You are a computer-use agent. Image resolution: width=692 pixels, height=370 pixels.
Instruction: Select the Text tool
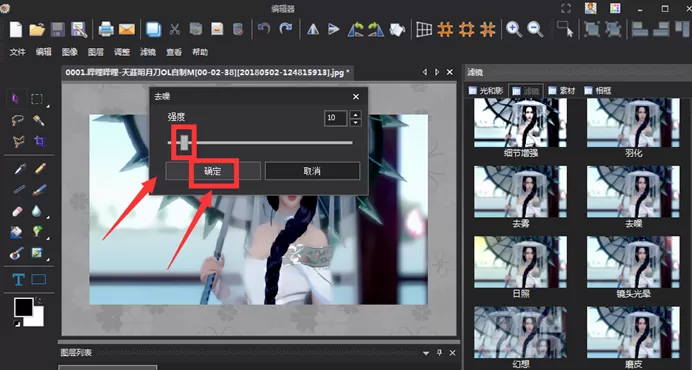tap(18, 279)
